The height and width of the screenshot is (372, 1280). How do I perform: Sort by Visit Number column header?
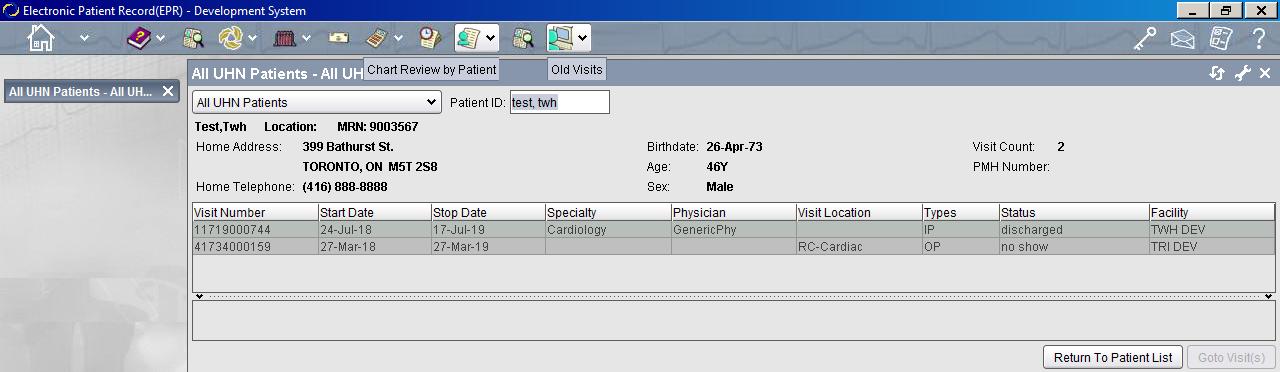pyautogui.click(x=255, y=213)
